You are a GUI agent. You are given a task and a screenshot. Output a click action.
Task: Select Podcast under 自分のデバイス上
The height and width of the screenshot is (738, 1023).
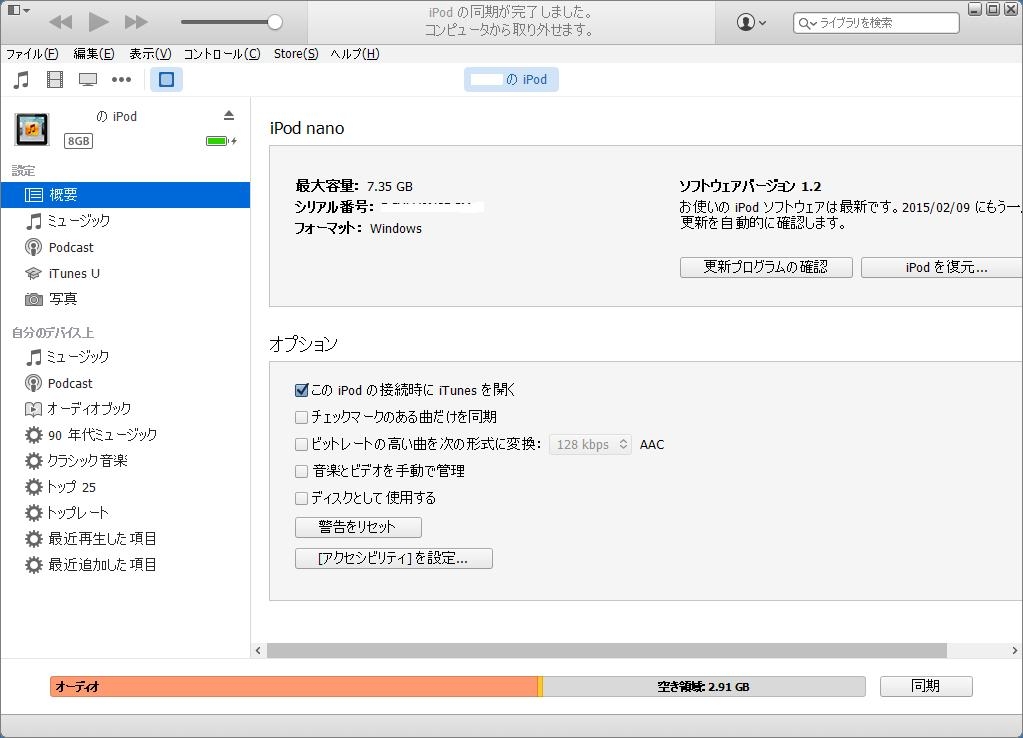[x=125, y=383]
